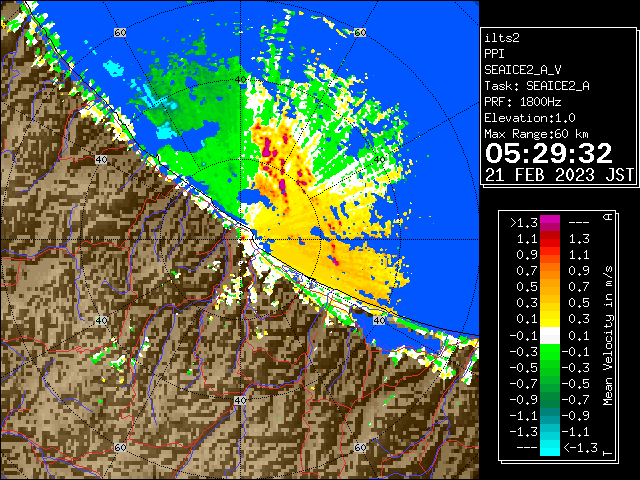
Task: Click the 'Max Range:60 km' text
Action: tap(536, 134)
